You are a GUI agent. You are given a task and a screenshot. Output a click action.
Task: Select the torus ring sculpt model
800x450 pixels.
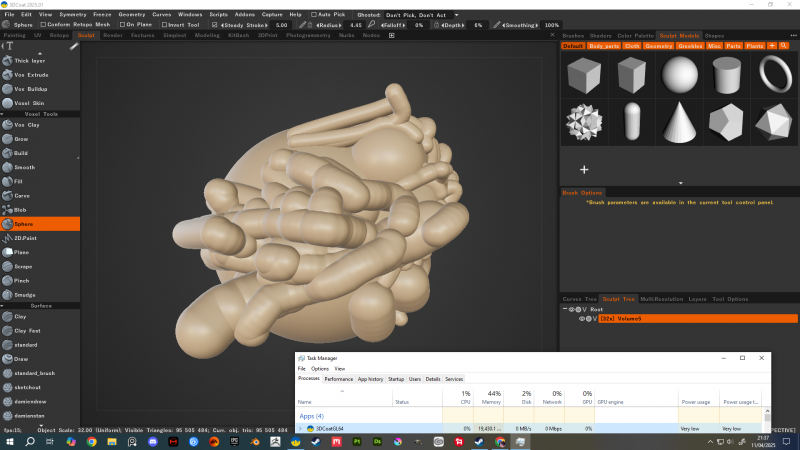(776, 75)
